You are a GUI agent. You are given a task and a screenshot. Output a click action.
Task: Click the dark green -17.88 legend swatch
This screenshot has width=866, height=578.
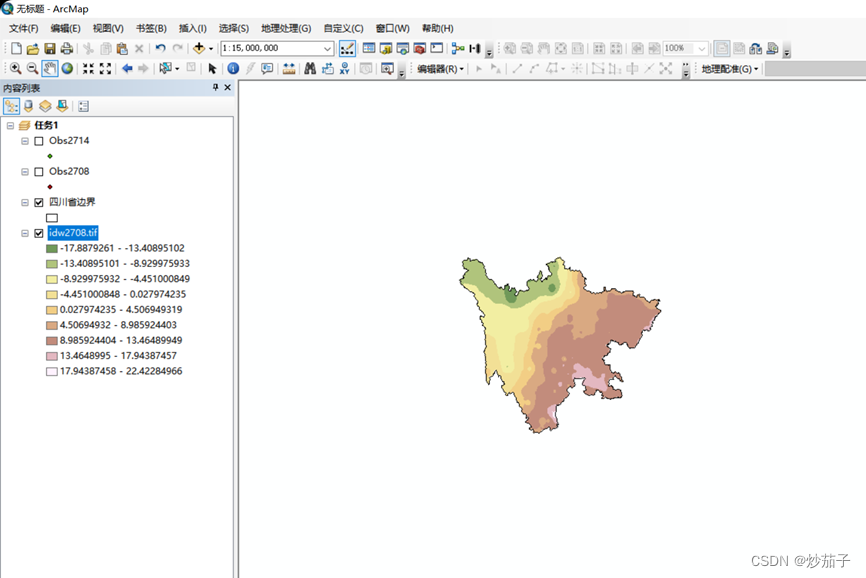(x=52, y=248)
